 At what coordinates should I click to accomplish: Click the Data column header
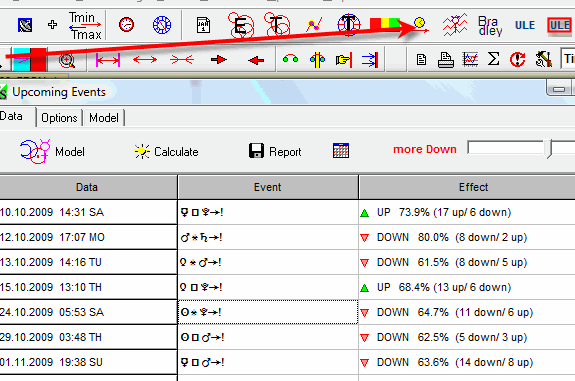point(87,187)
